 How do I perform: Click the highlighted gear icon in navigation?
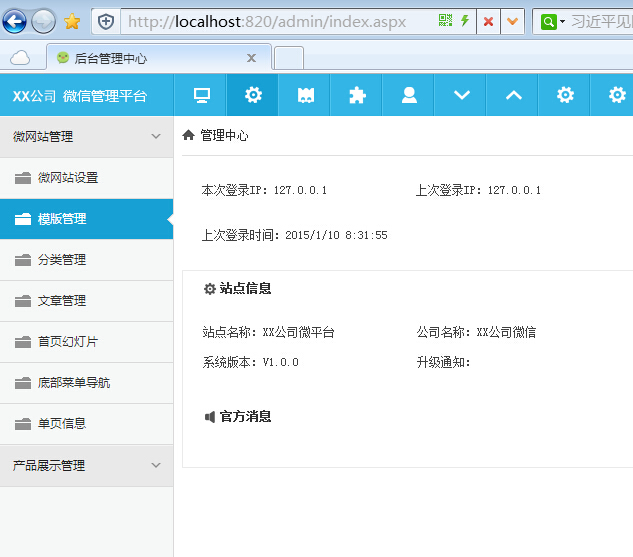[x=253, y=95]
